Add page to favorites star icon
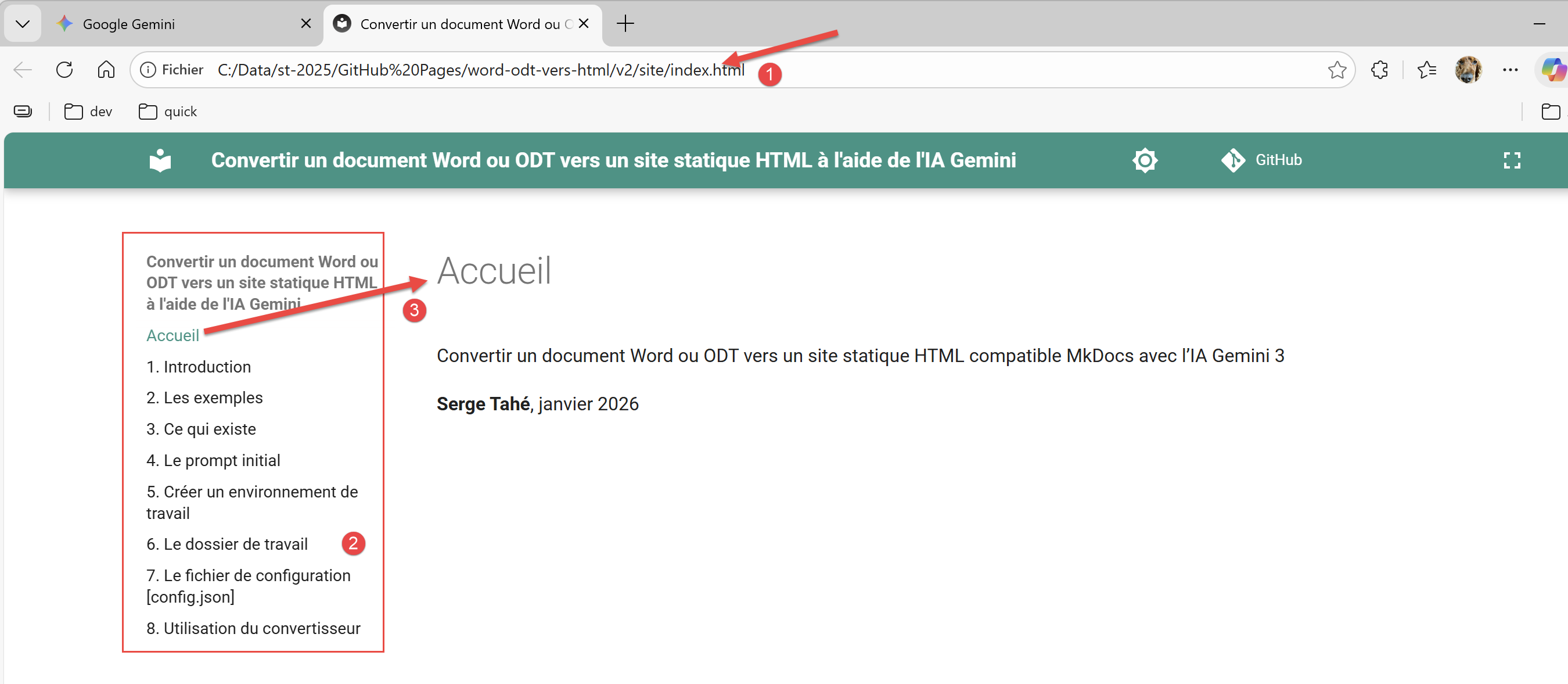The width and height of the screenshot is (1568, 684). point(1337,70)
